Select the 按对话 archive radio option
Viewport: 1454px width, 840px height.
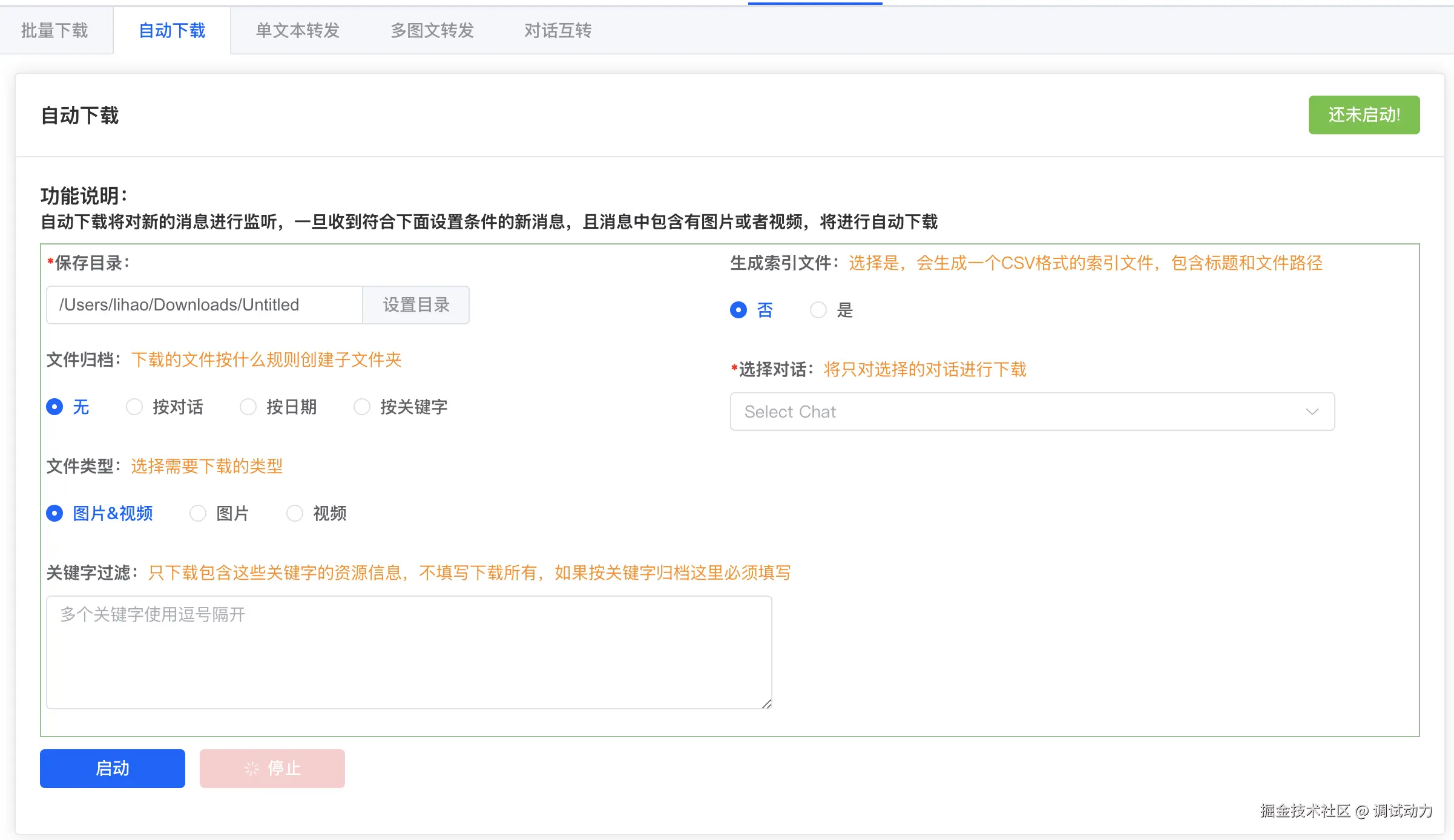pos(134,407)
